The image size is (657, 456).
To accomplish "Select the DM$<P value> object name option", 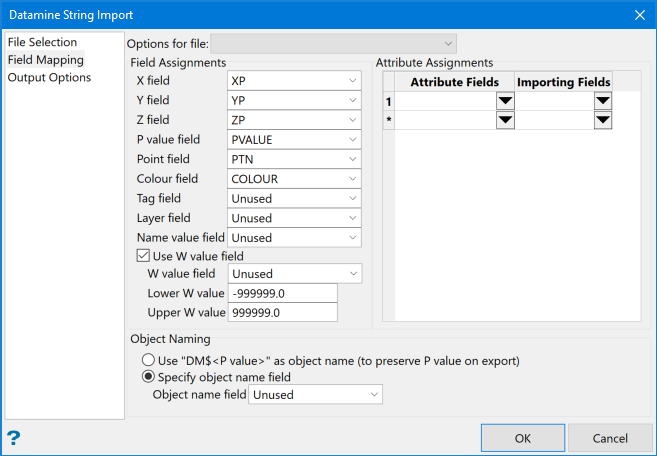I will tap(149, 360).
